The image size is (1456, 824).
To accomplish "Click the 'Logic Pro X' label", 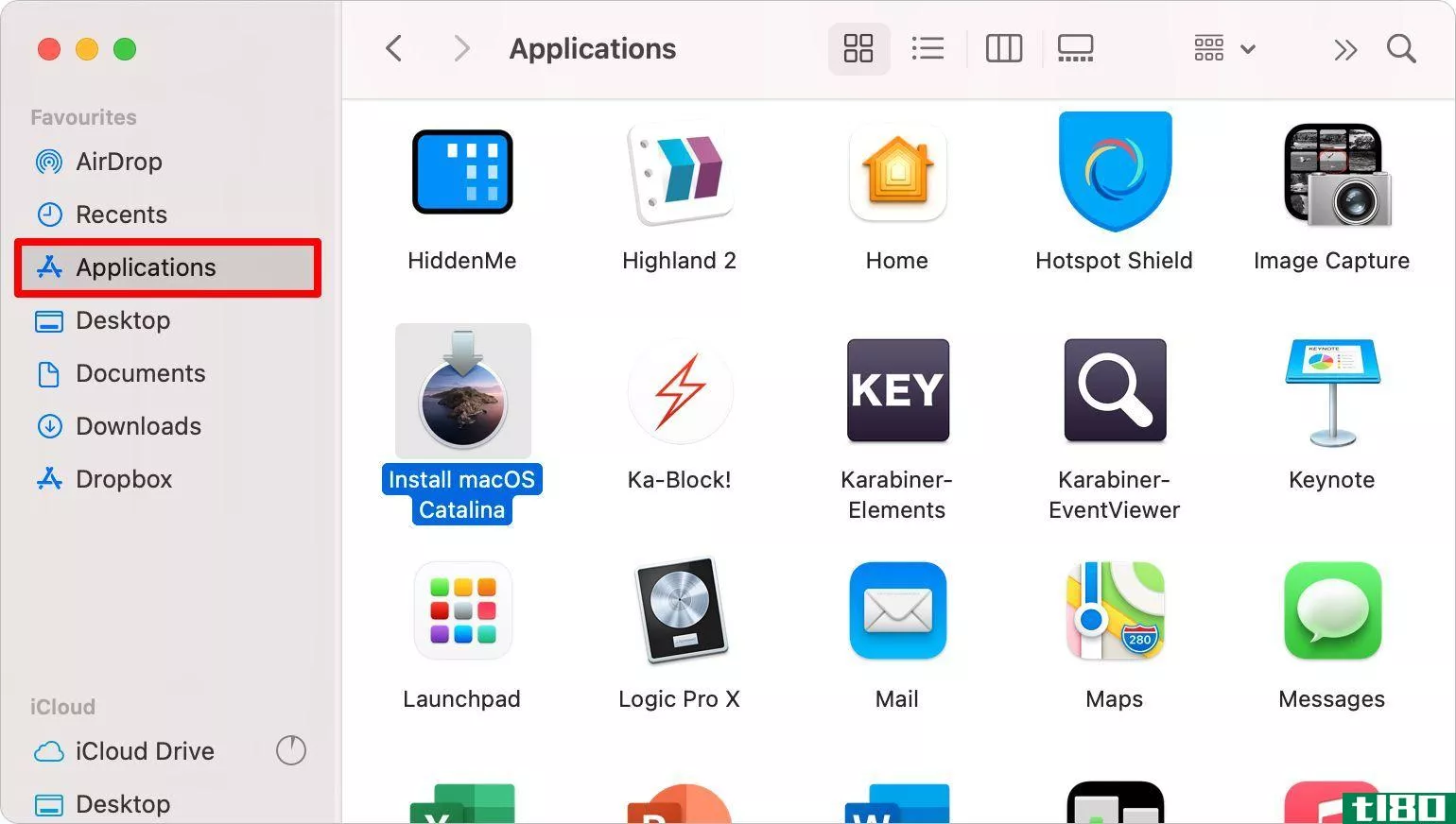I will [x=679, y=699].
